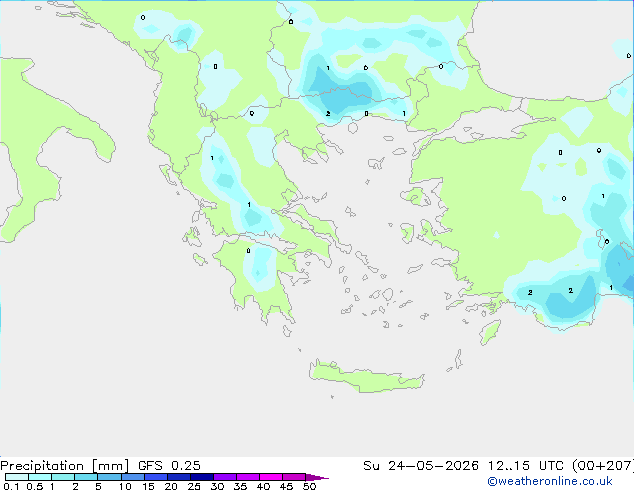Click the legend label '15'

[148, 486]
